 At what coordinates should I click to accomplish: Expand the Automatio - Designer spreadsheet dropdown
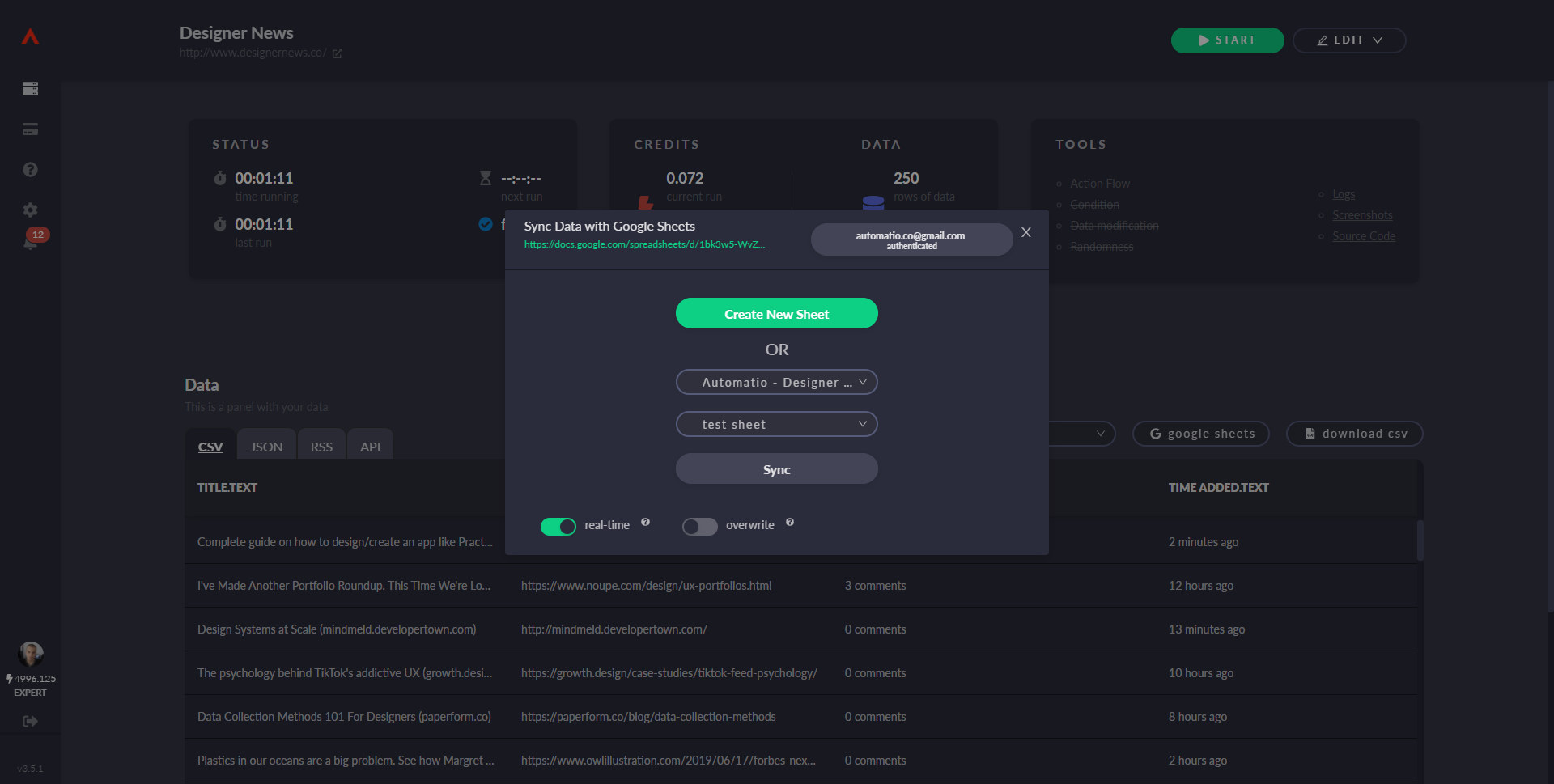click(x=776, y=382)
